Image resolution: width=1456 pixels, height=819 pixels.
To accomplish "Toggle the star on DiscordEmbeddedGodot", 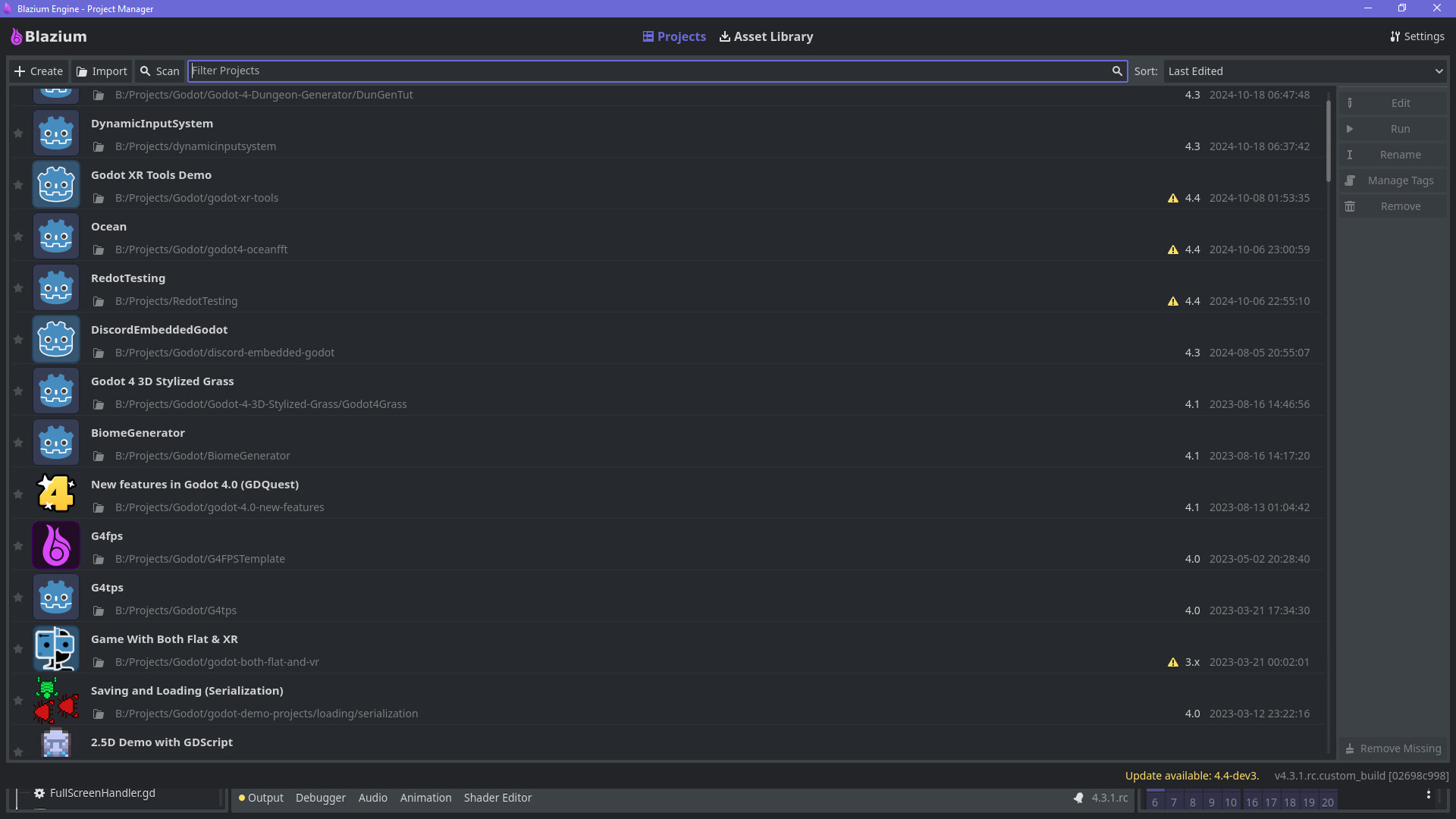I will tap(17, 339).
